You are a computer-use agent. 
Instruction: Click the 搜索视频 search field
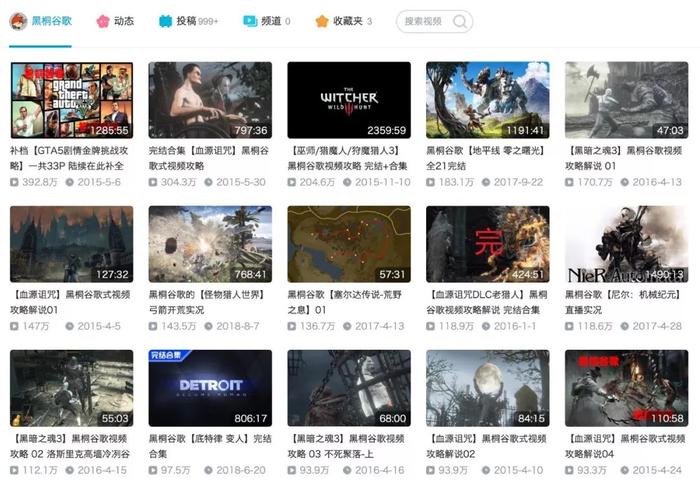click(x=434, y=21)
